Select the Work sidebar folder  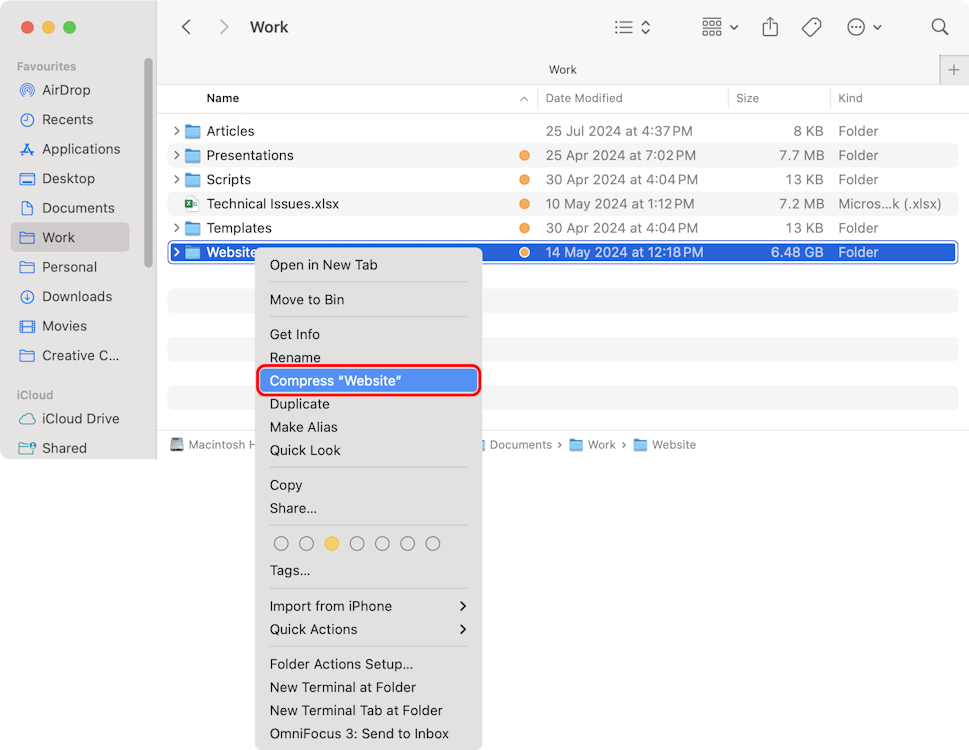pyautogui.click(x=69, y=237)
